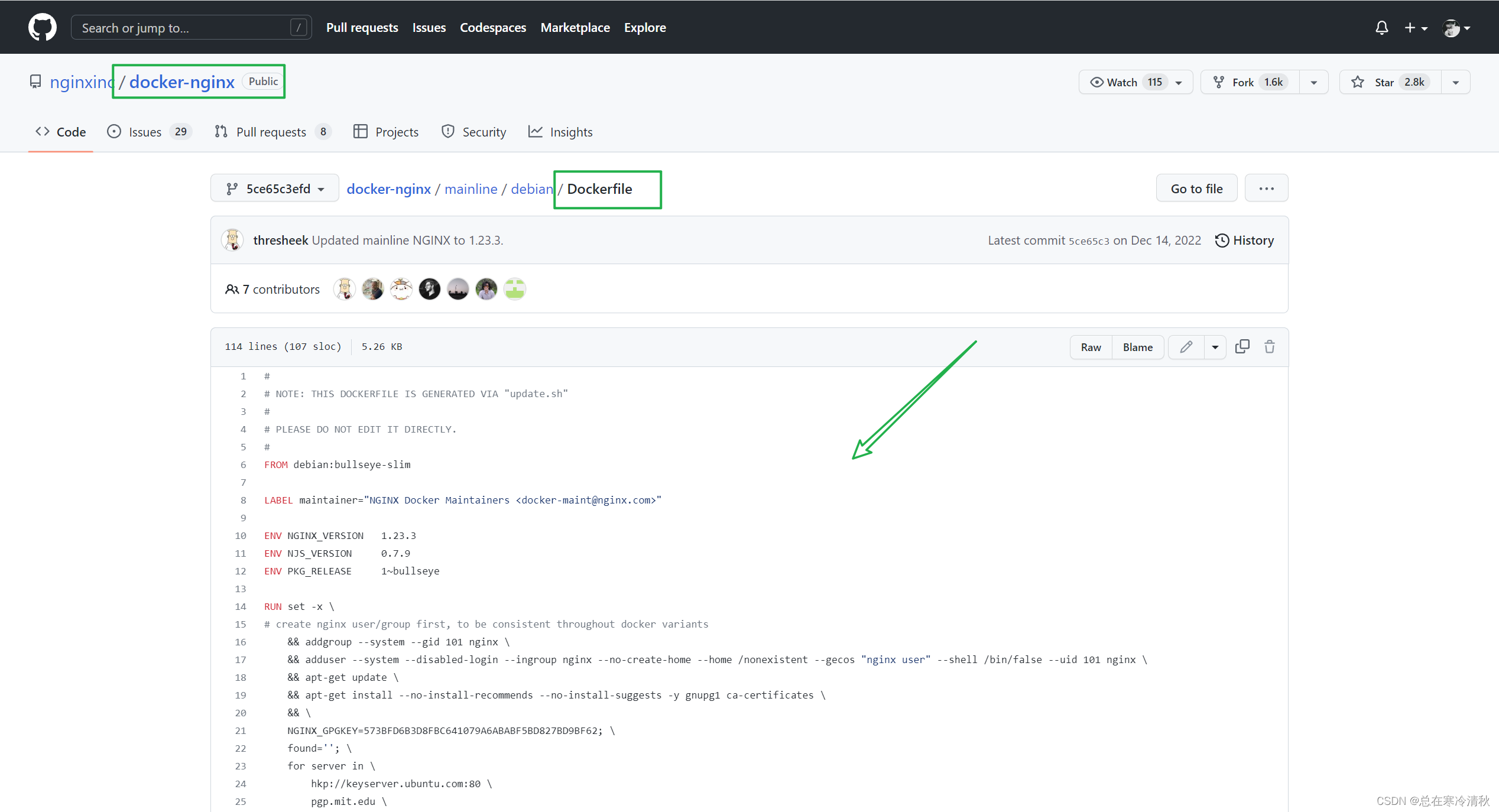Select the Code tab
1499x812 pixels.
[62, 132]
